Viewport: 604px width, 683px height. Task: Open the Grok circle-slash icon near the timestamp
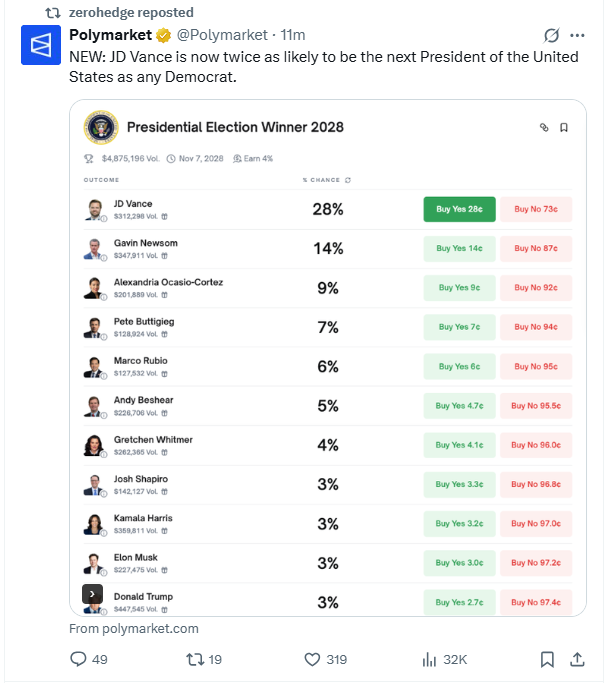tap(551, 35)
